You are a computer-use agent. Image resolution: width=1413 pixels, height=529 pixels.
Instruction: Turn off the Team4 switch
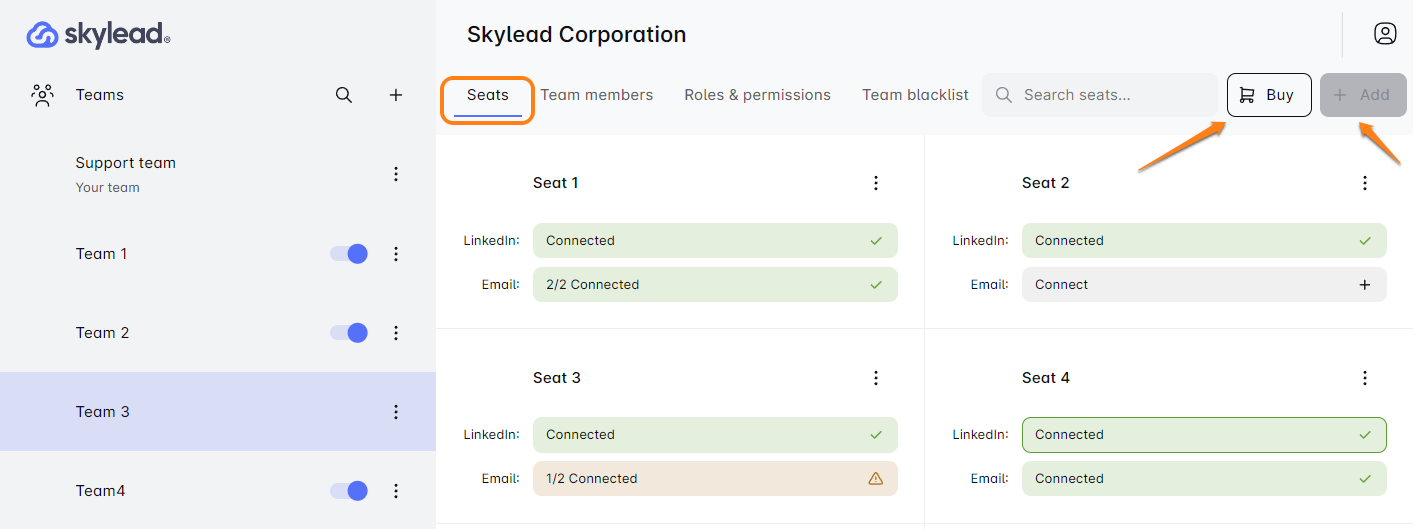[349, 491]
